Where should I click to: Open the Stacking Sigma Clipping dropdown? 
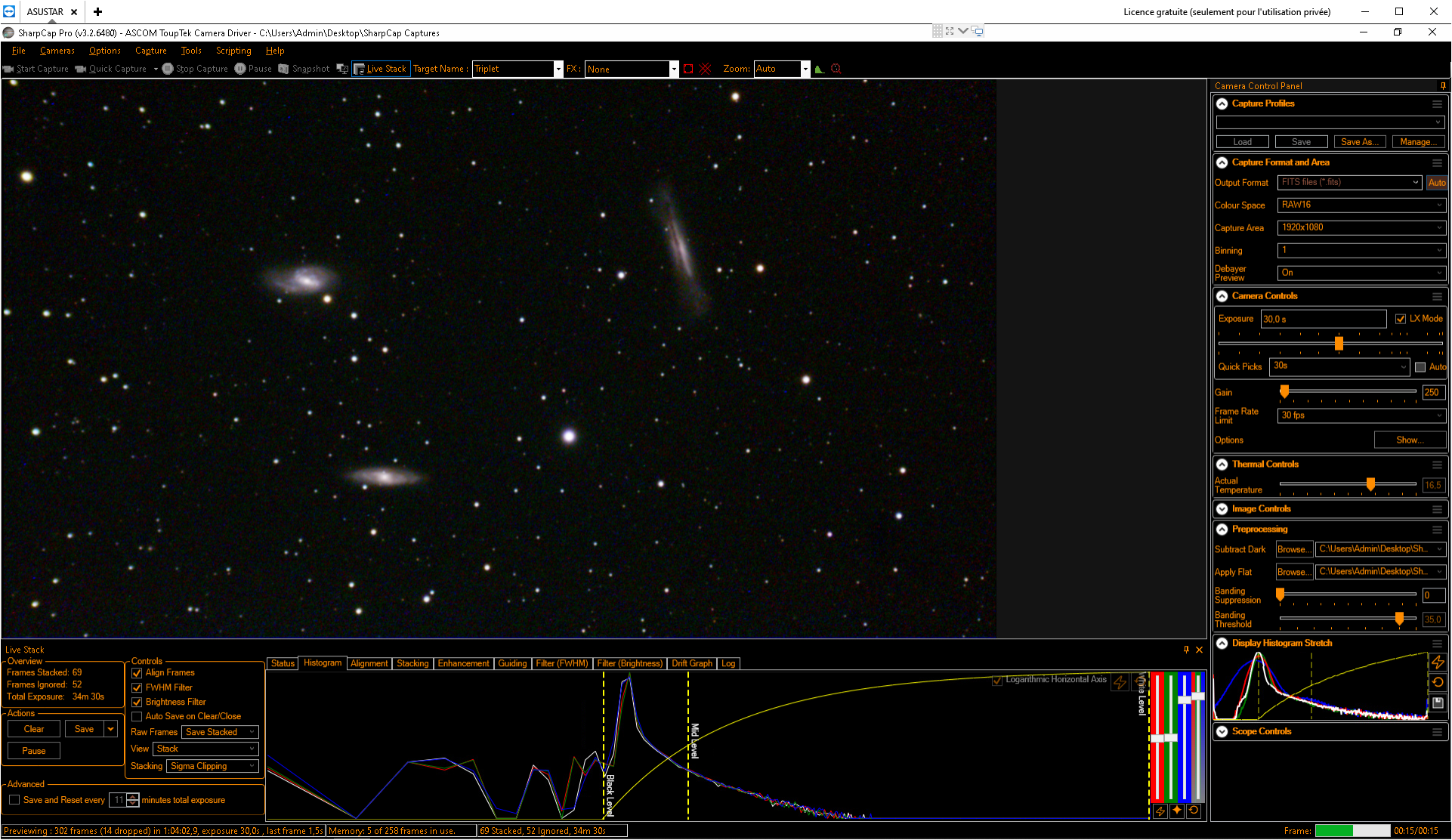(x=212, y=766)
